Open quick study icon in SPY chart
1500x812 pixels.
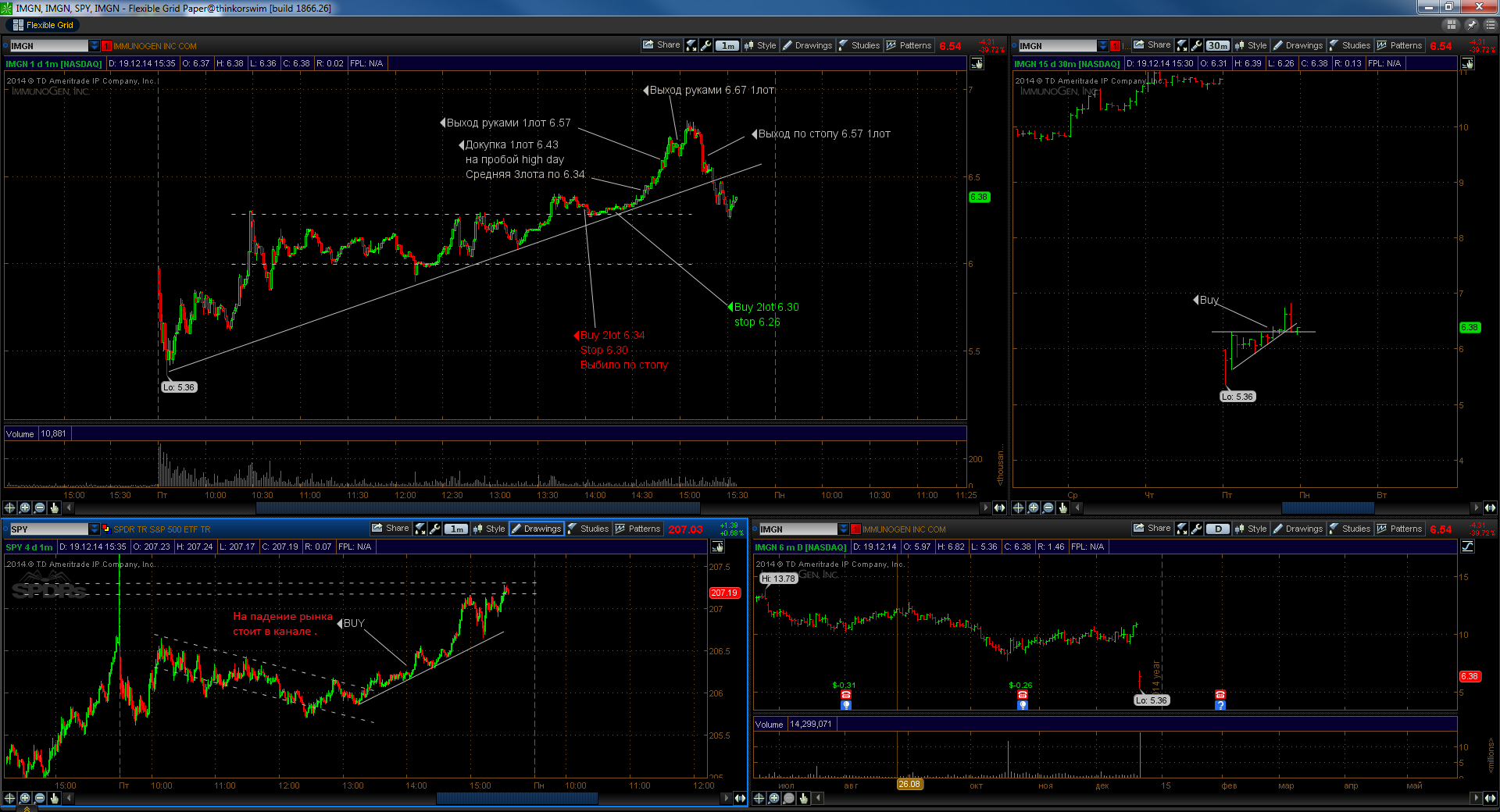(x=420, y=529)
